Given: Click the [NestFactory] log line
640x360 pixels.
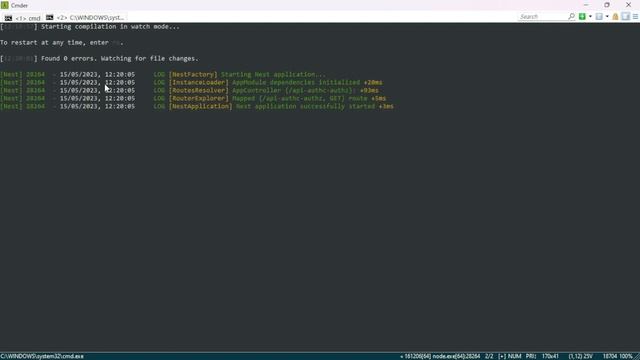Looking at the screenshot, I should pyautogui.click(x=163, y=75).
